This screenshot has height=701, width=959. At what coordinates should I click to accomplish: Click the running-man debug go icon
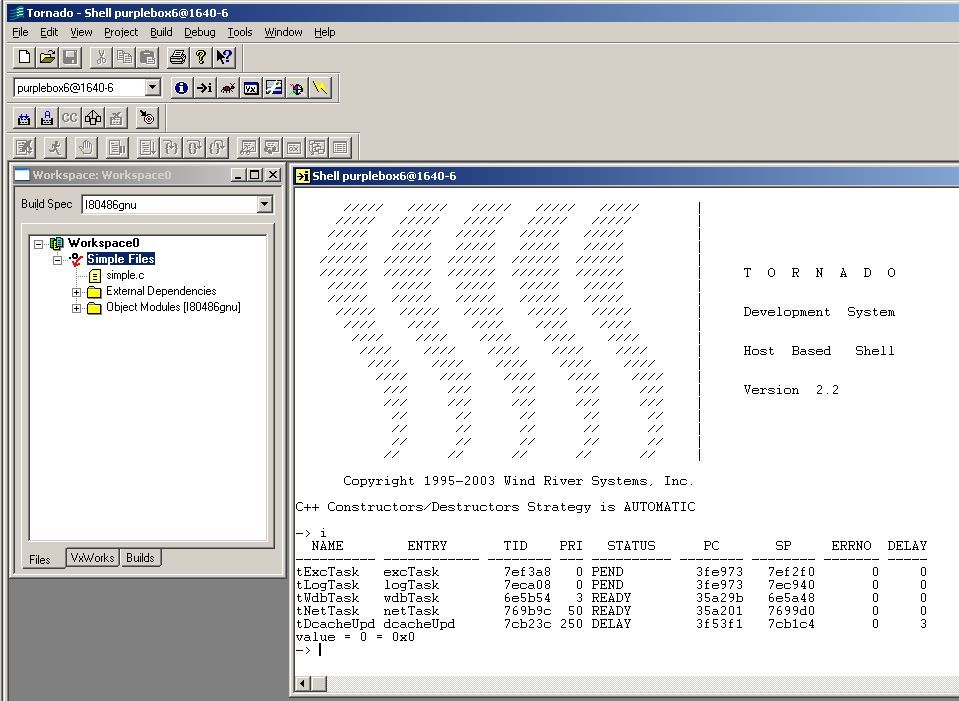tap(53, 147)
